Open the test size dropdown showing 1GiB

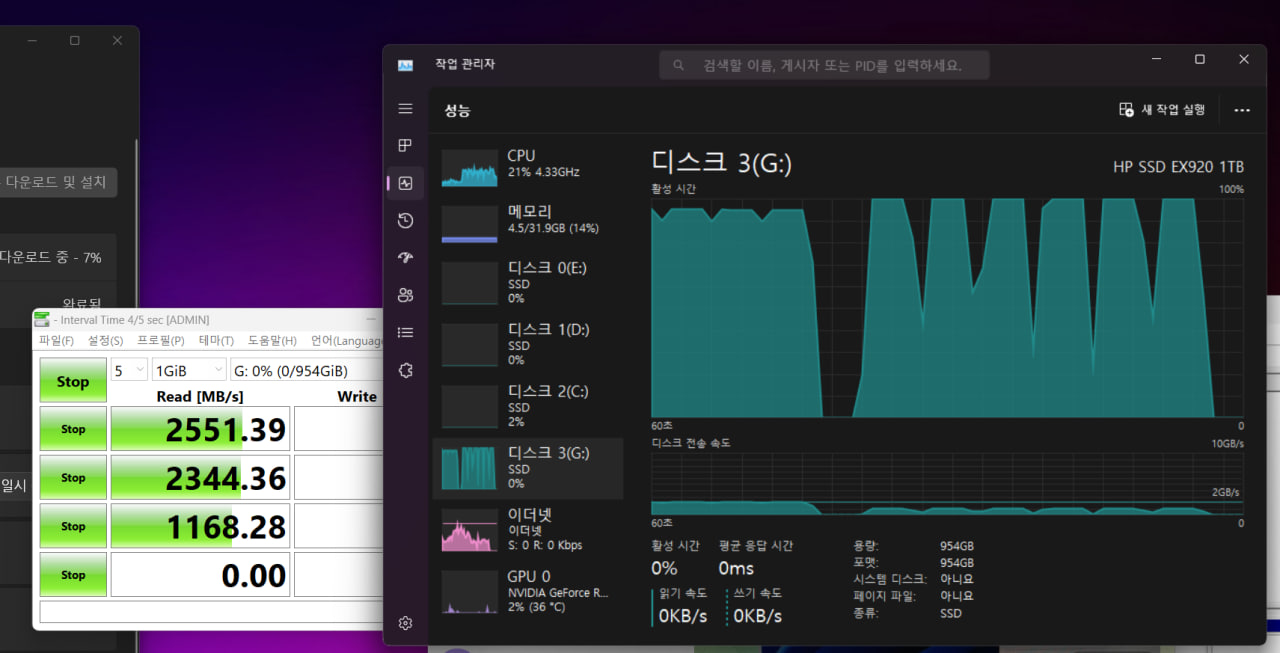coord(188,370)
